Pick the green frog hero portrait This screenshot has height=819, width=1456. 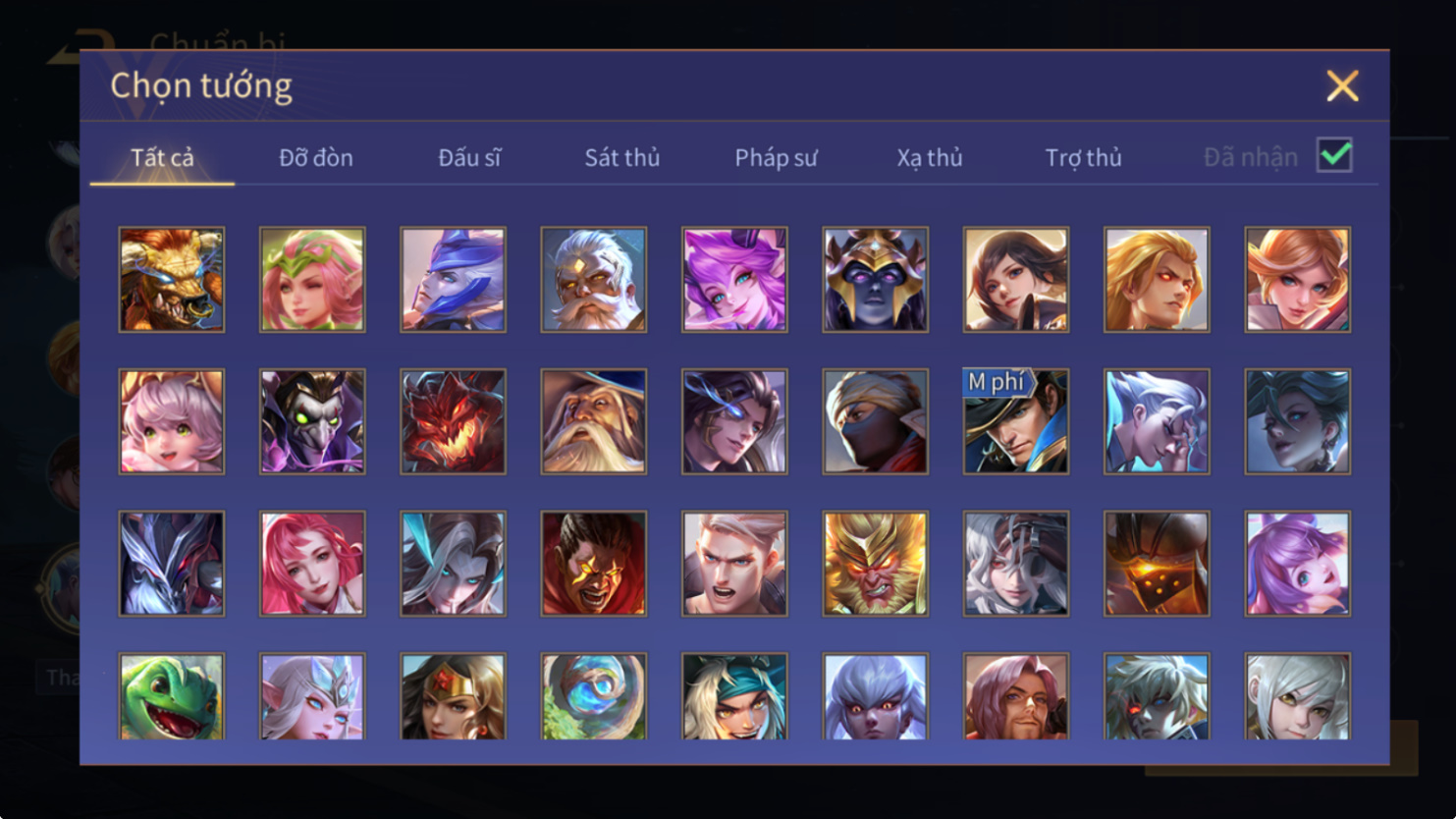[172, 696]
